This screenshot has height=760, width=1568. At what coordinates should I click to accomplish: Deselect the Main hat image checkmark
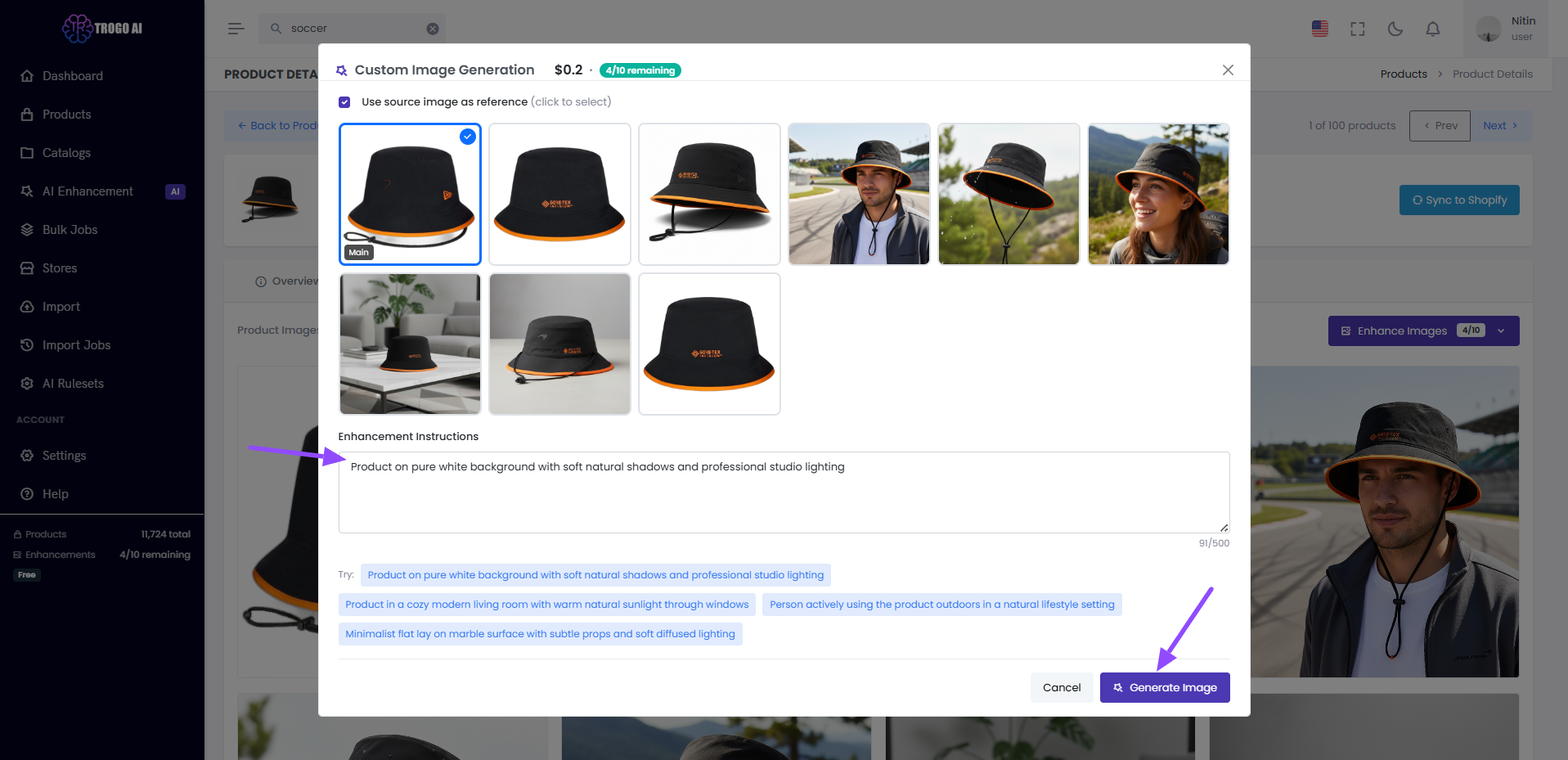pyautogui.click(x=468, y=137)
